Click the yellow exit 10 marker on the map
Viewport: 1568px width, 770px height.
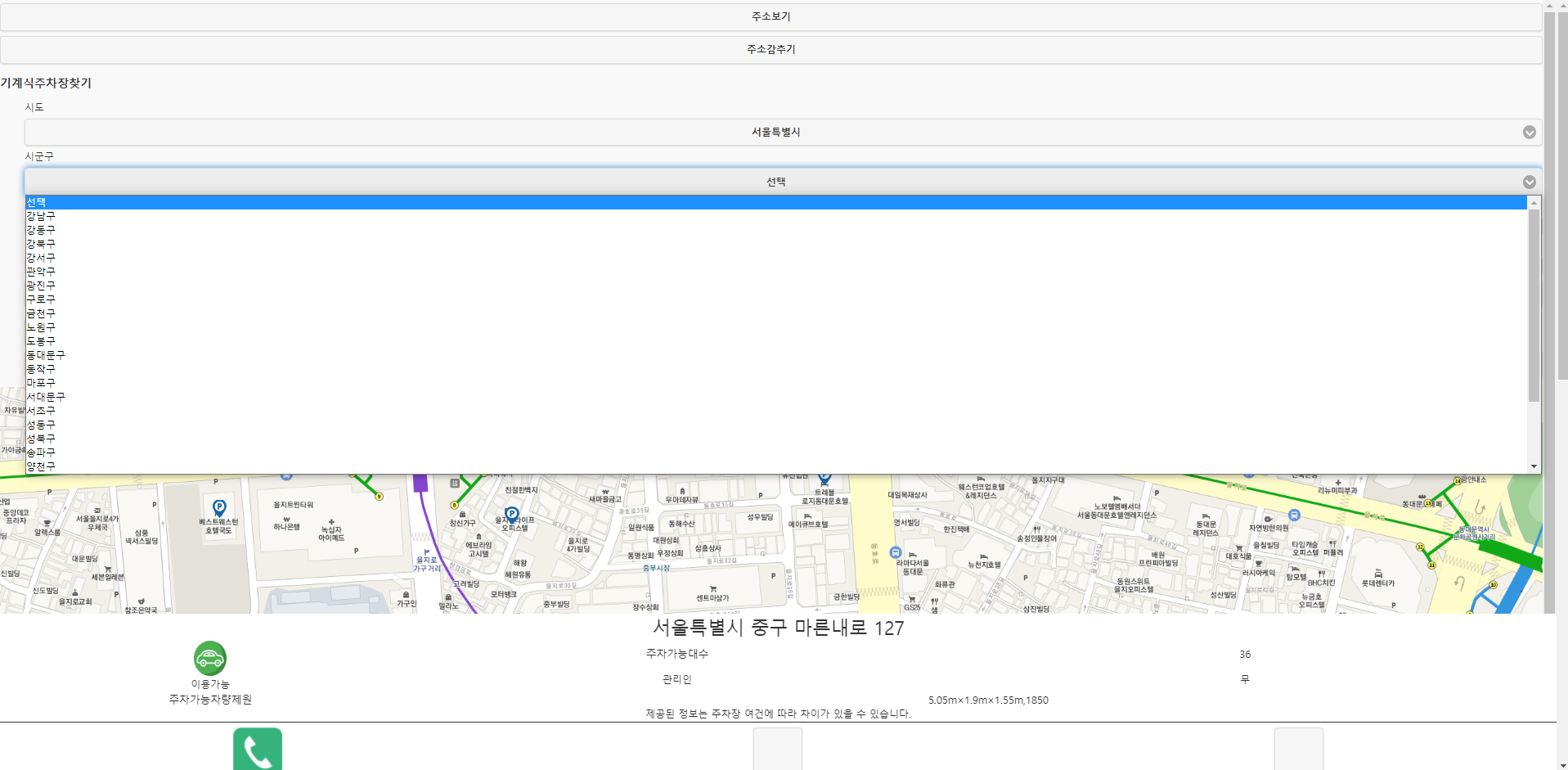pyautogui.click(x=1493, y=585)
